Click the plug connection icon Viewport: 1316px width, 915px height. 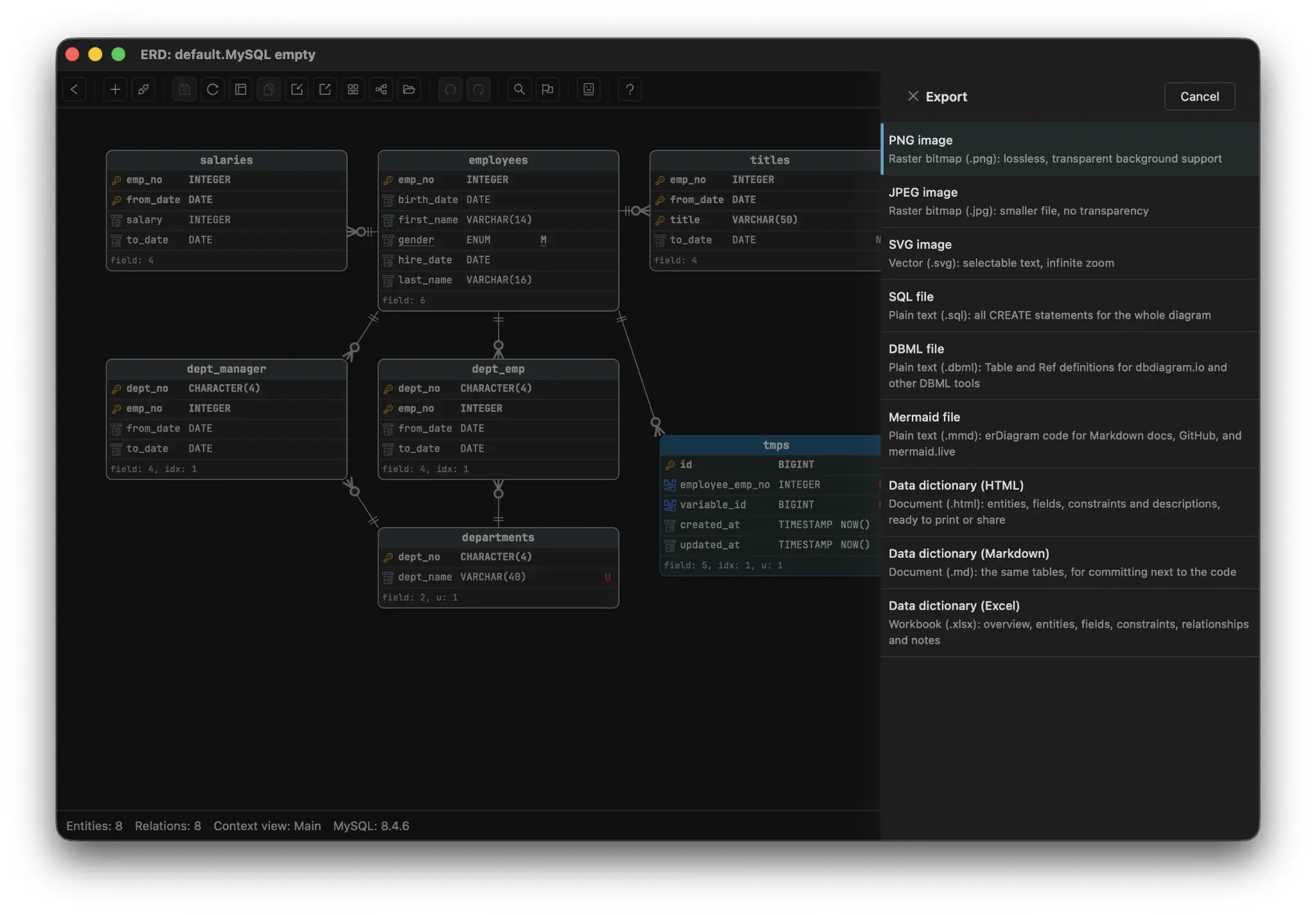[143, 89]
